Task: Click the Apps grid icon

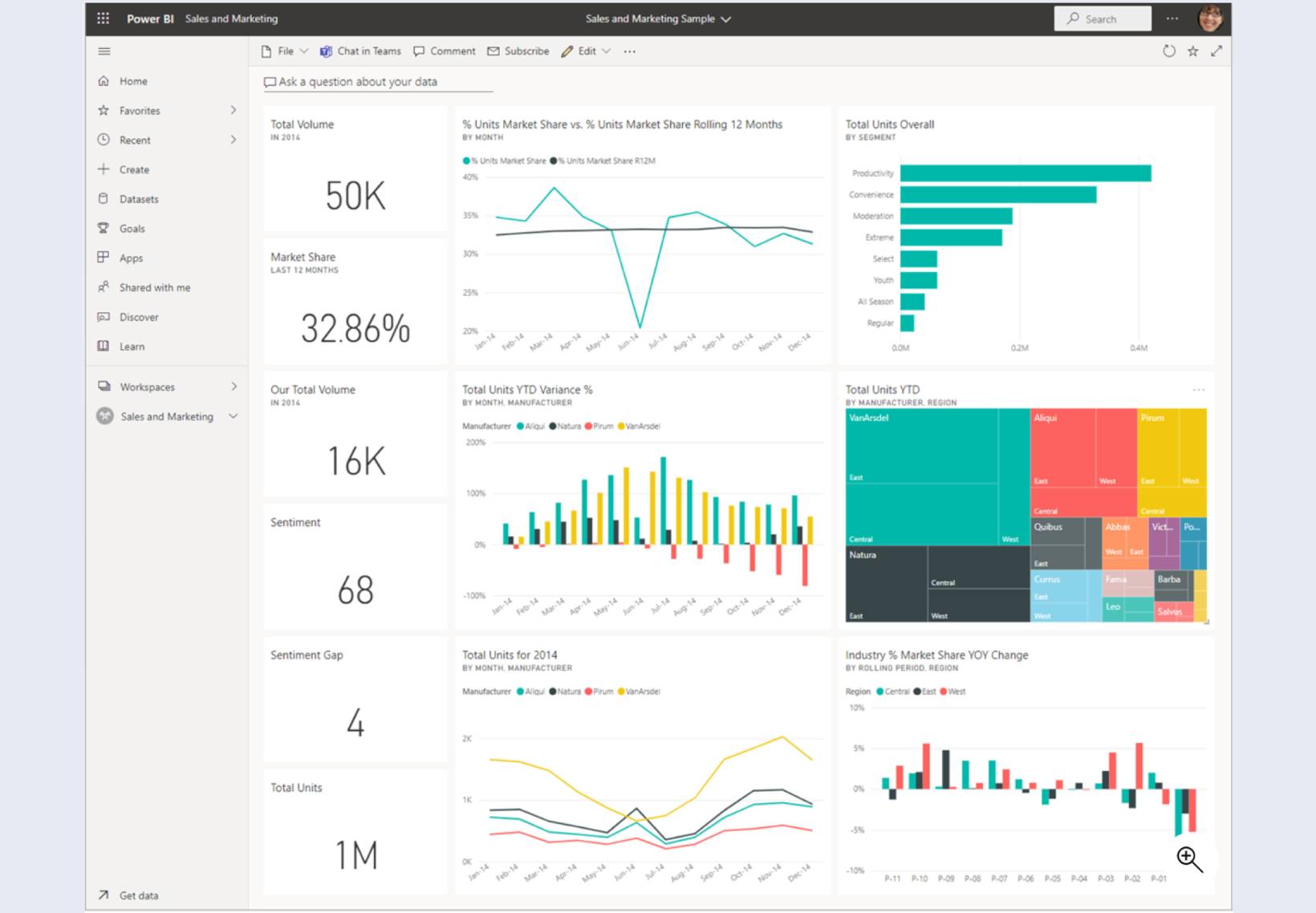Action: 104,258
